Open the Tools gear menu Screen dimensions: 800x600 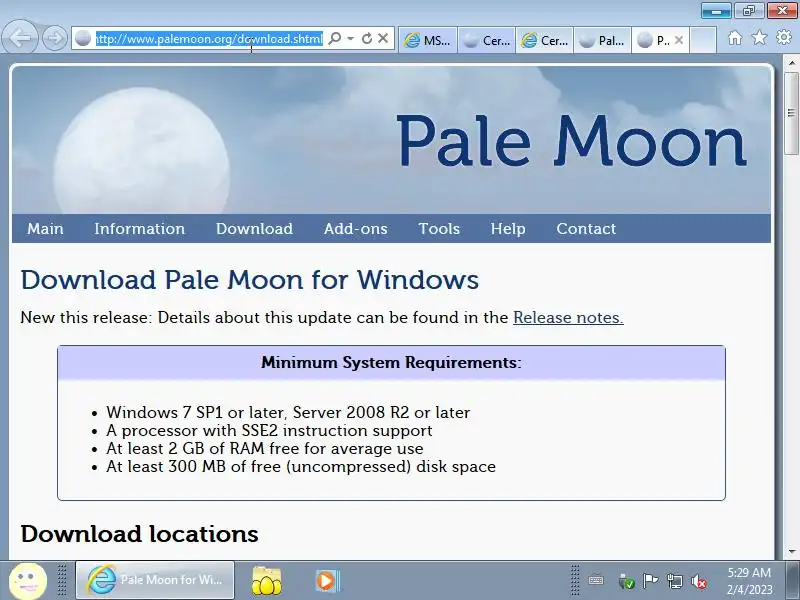[784, 38]
